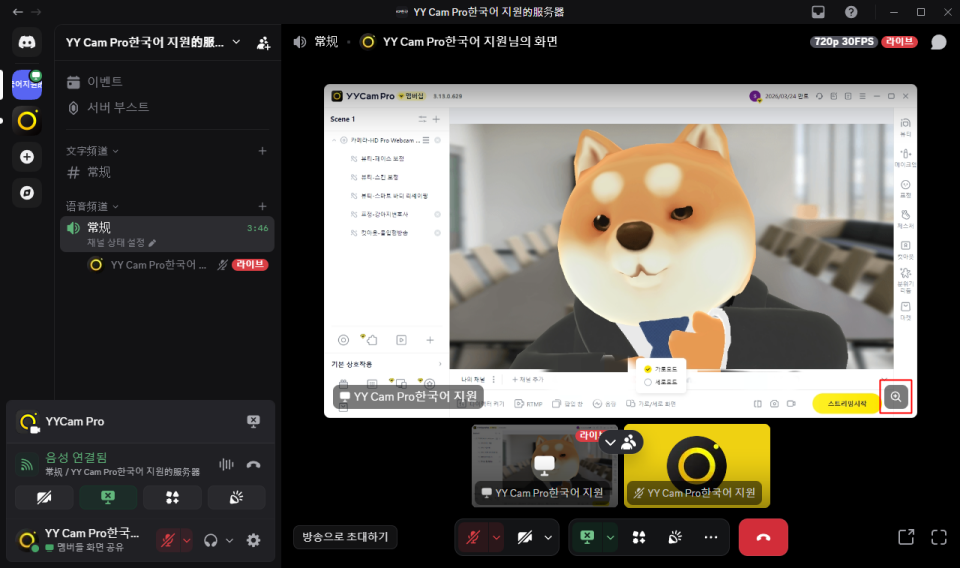Toggle microphone mute in bottom call bar
Screen dimensions: 960x568
[471, 537]
